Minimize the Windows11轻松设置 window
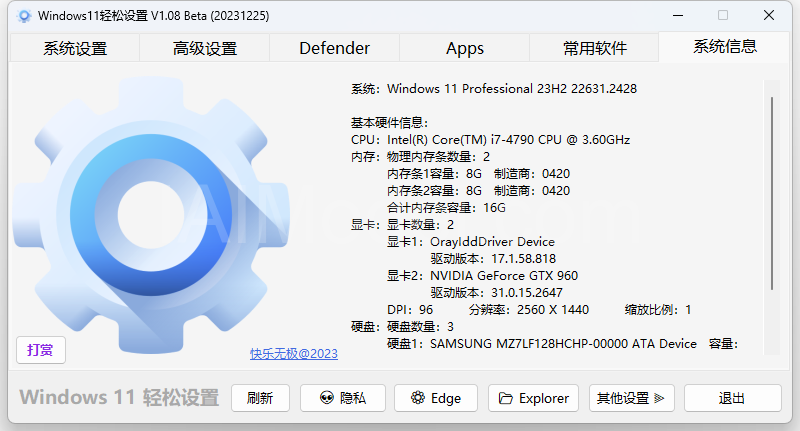The image size is (800, 431). (678, 16)
